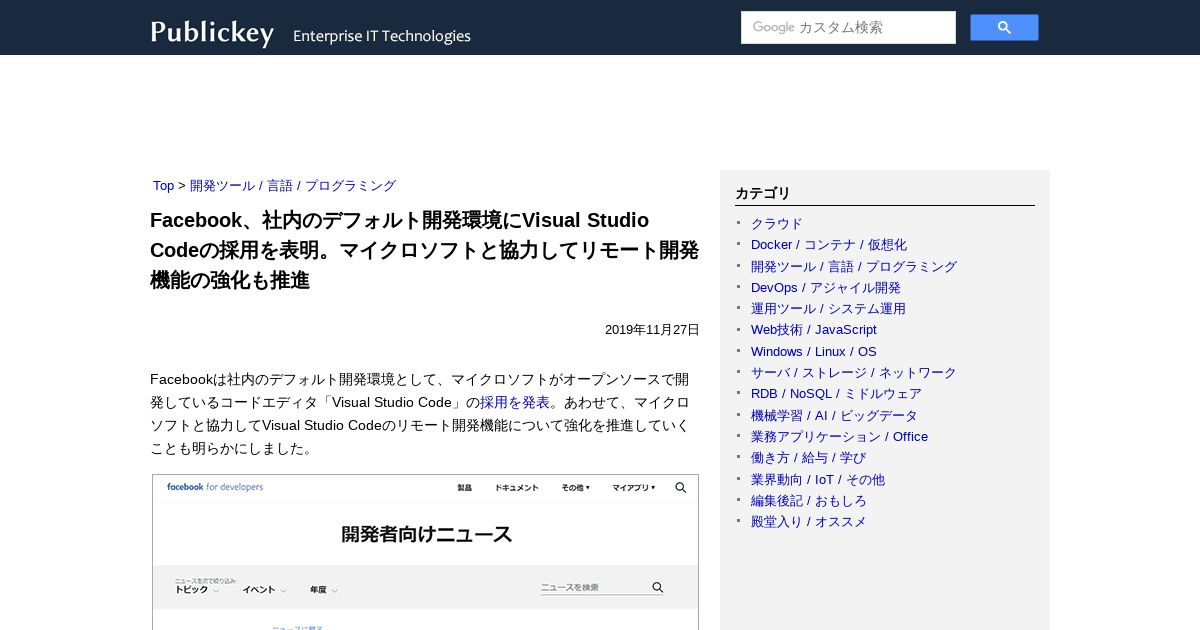
Task: Open the Web技術 / JavaScript category
Action: tap(814, 330)
